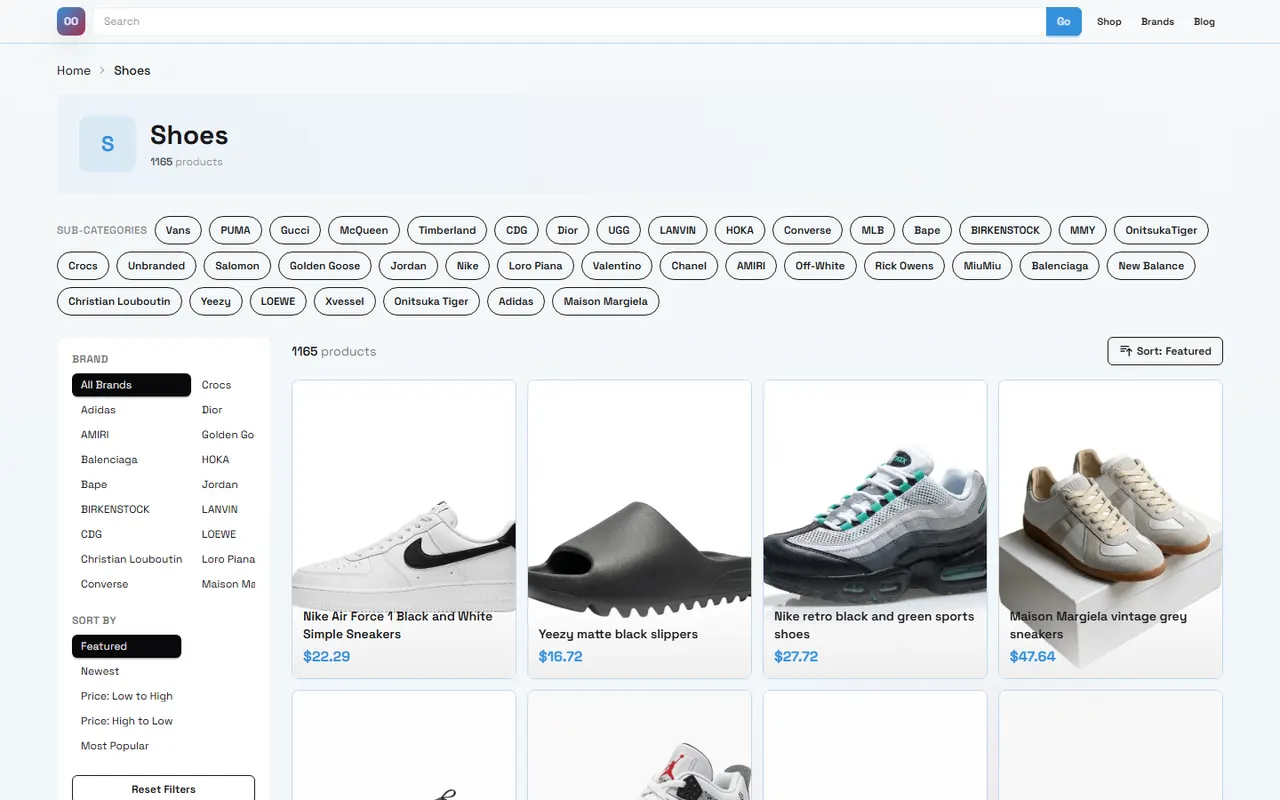Open the Sort: Featured dropdown
Viewport: 1280px width, 800px height.
pyautogui.click(x=1165, y=351)
